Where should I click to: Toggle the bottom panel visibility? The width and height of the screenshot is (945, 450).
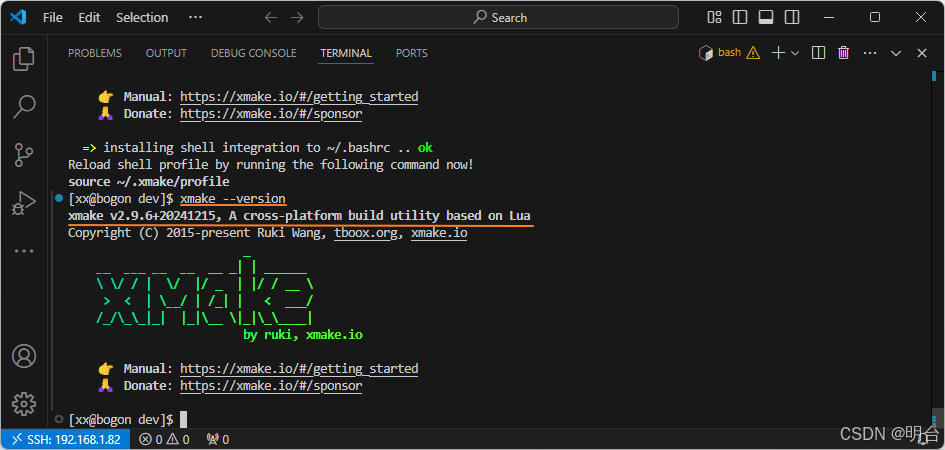(766, 17)
